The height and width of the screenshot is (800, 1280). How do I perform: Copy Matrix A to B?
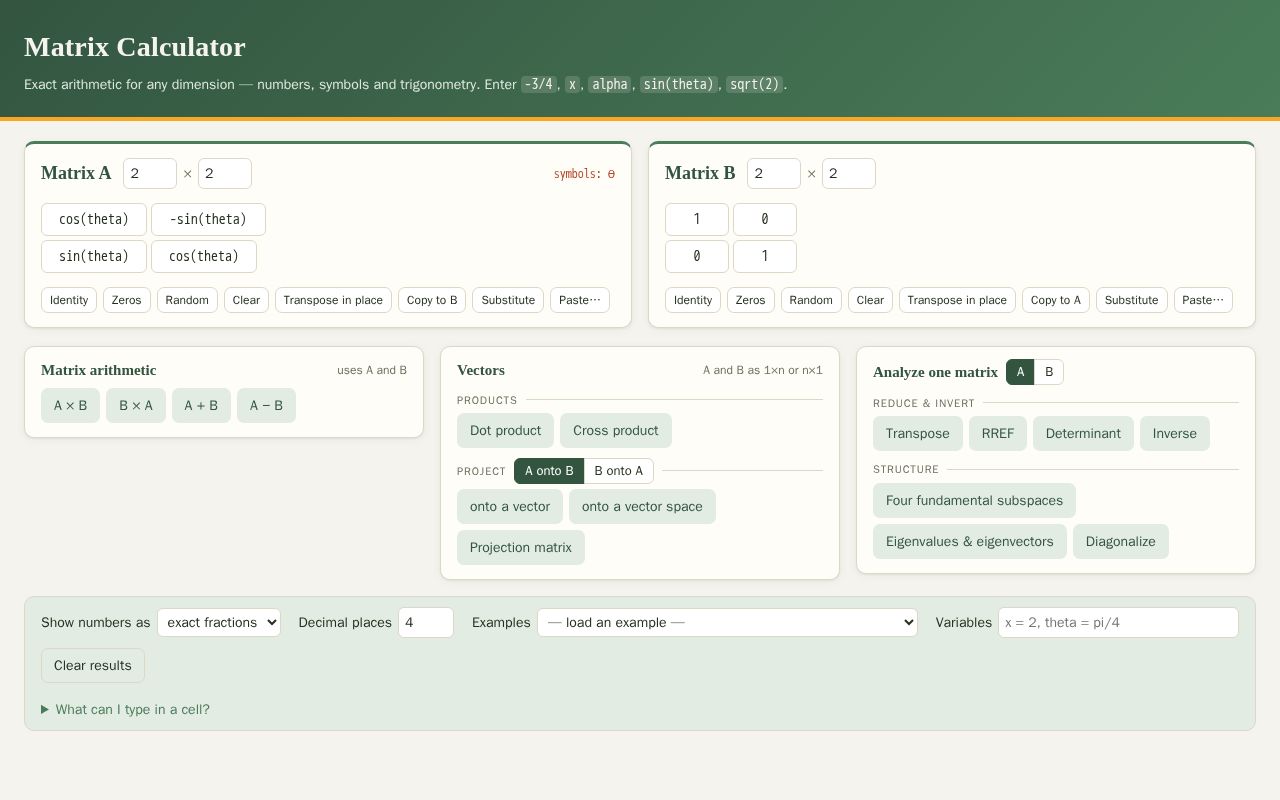coord(432,300)
